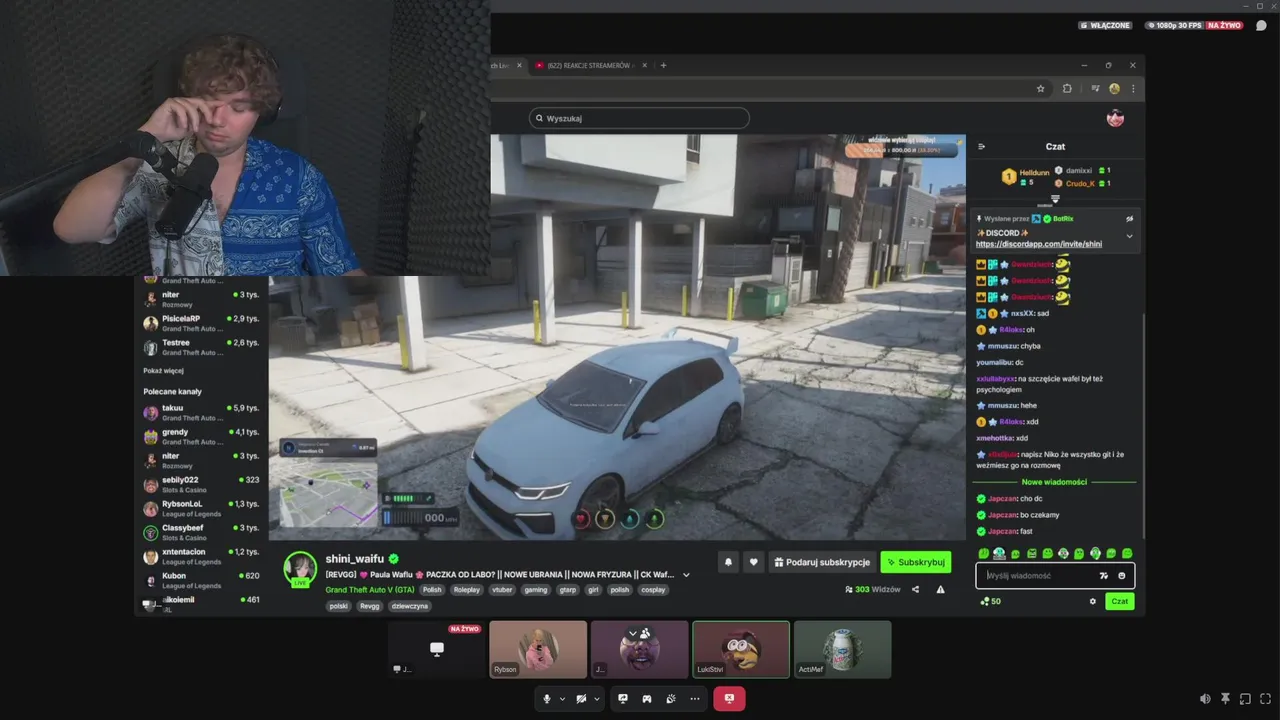The height and width of the screenshot is (720, 1280).
Task: Click the notification bell for shini_waifu
Action: pos(729,562)
